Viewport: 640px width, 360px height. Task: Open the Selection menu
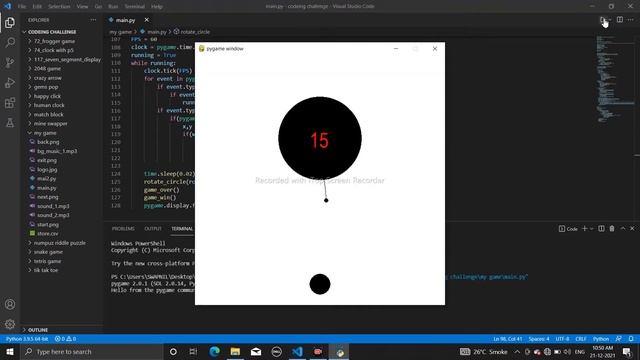59,7
